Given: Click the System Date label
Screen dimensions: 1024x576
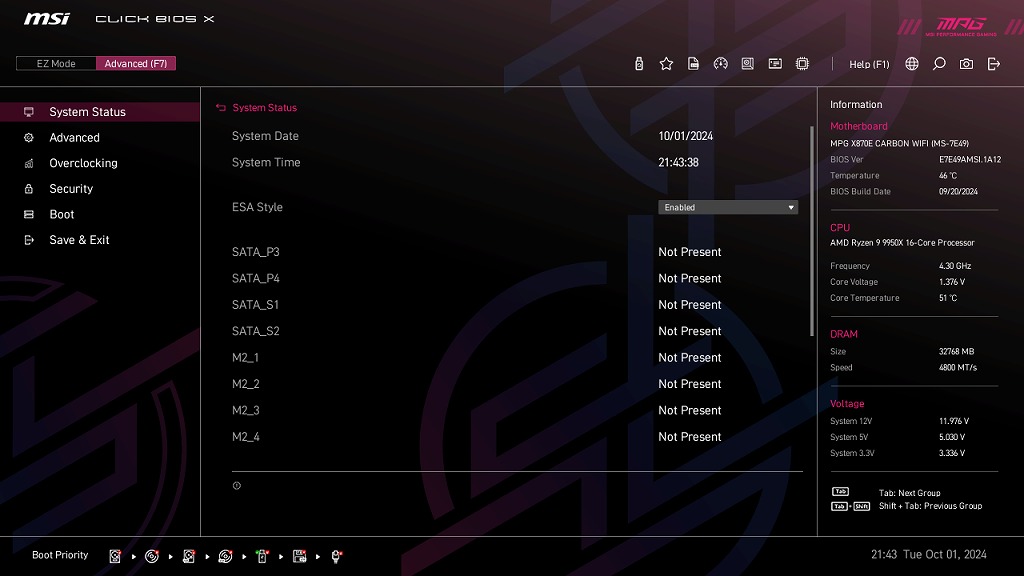Looking at the screenshot, I should point(265,136).
